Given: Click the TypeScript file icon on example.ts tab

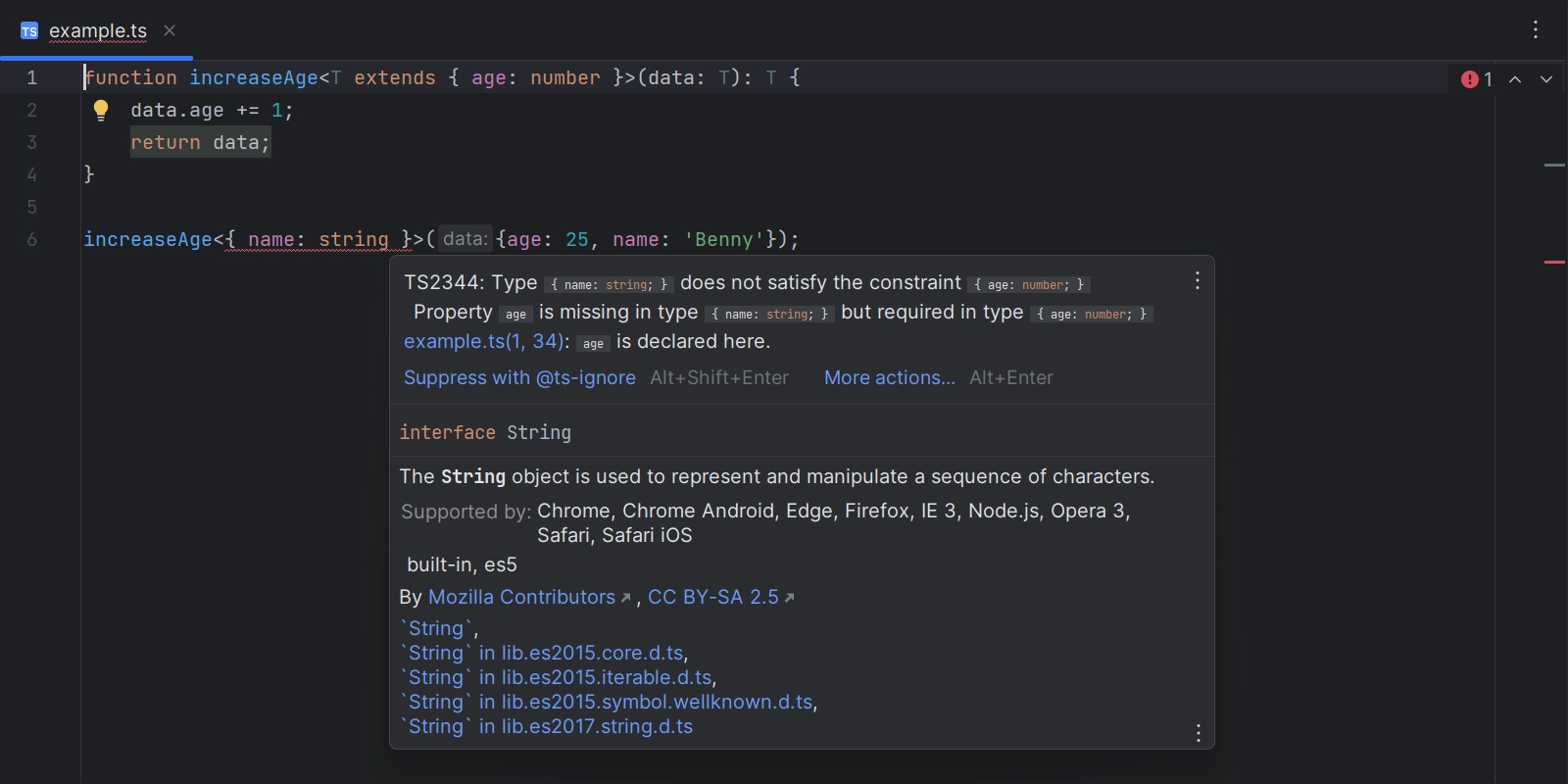Looking at the screenshot, I should pyautogui.click(x=29, y=31).
